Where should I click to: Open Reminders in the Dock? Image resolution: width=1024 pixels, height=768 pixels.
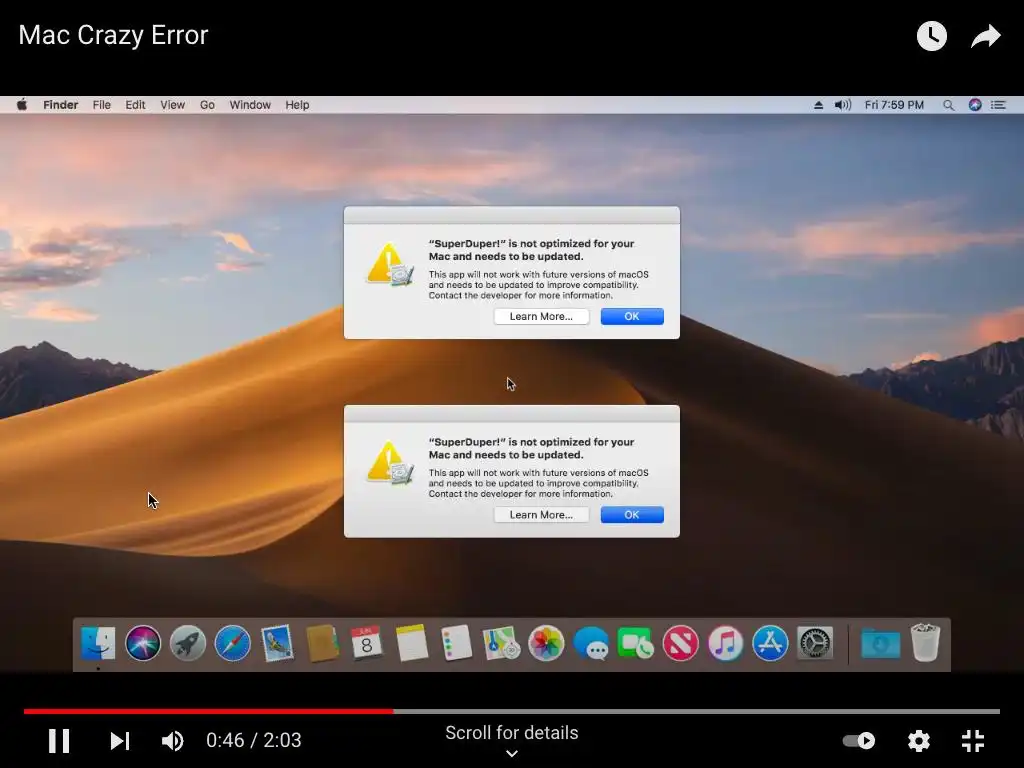[x=456, y=643]
